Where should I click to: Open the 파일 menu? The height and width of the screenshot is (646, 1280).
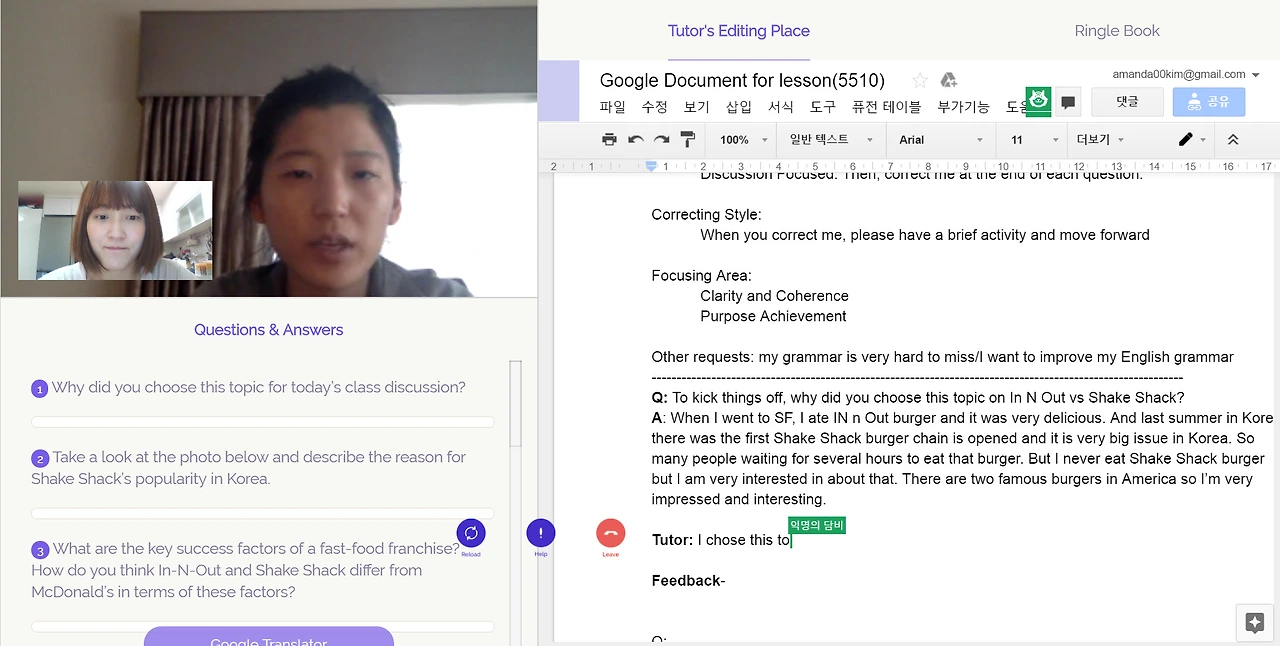(613, 107)
